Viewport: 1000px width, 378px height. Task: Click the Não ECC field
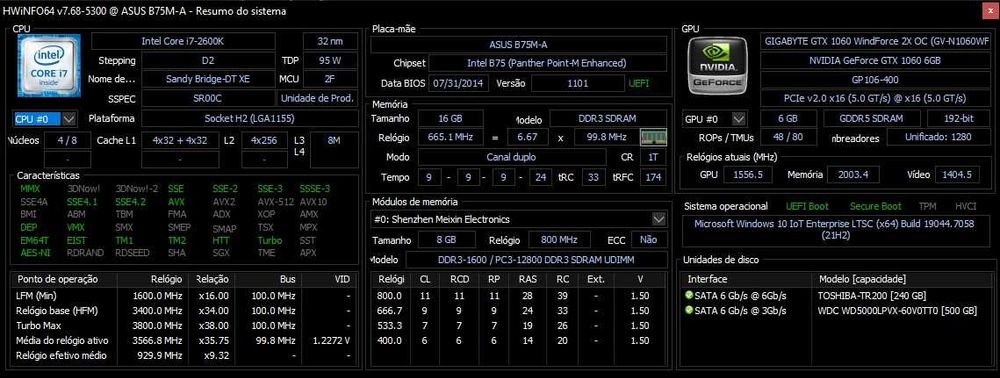(648, 240)
